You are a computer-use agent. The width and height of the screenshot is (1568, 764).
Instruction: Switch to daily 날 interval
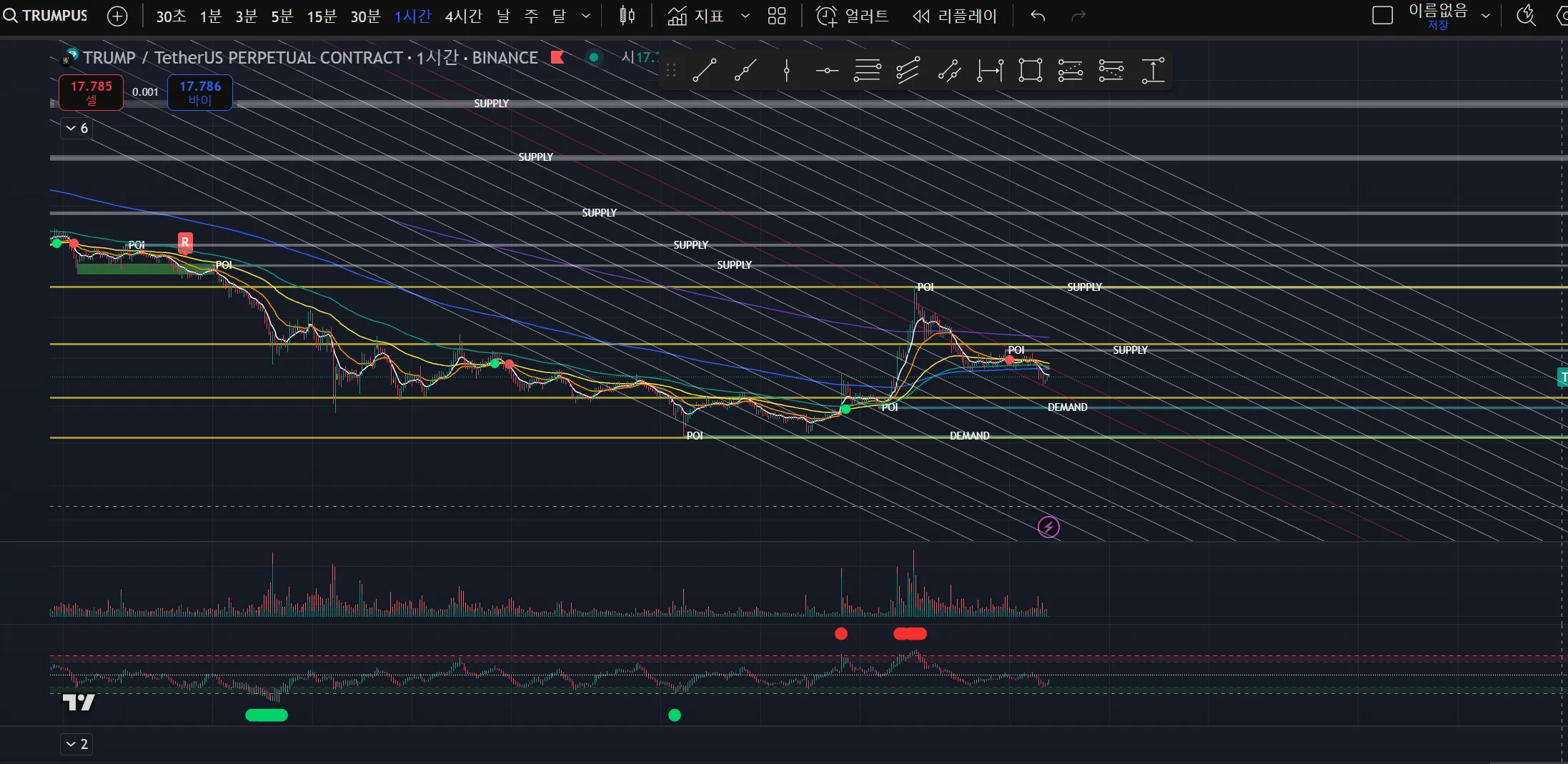pyautogui.click(x=503, y=16)
